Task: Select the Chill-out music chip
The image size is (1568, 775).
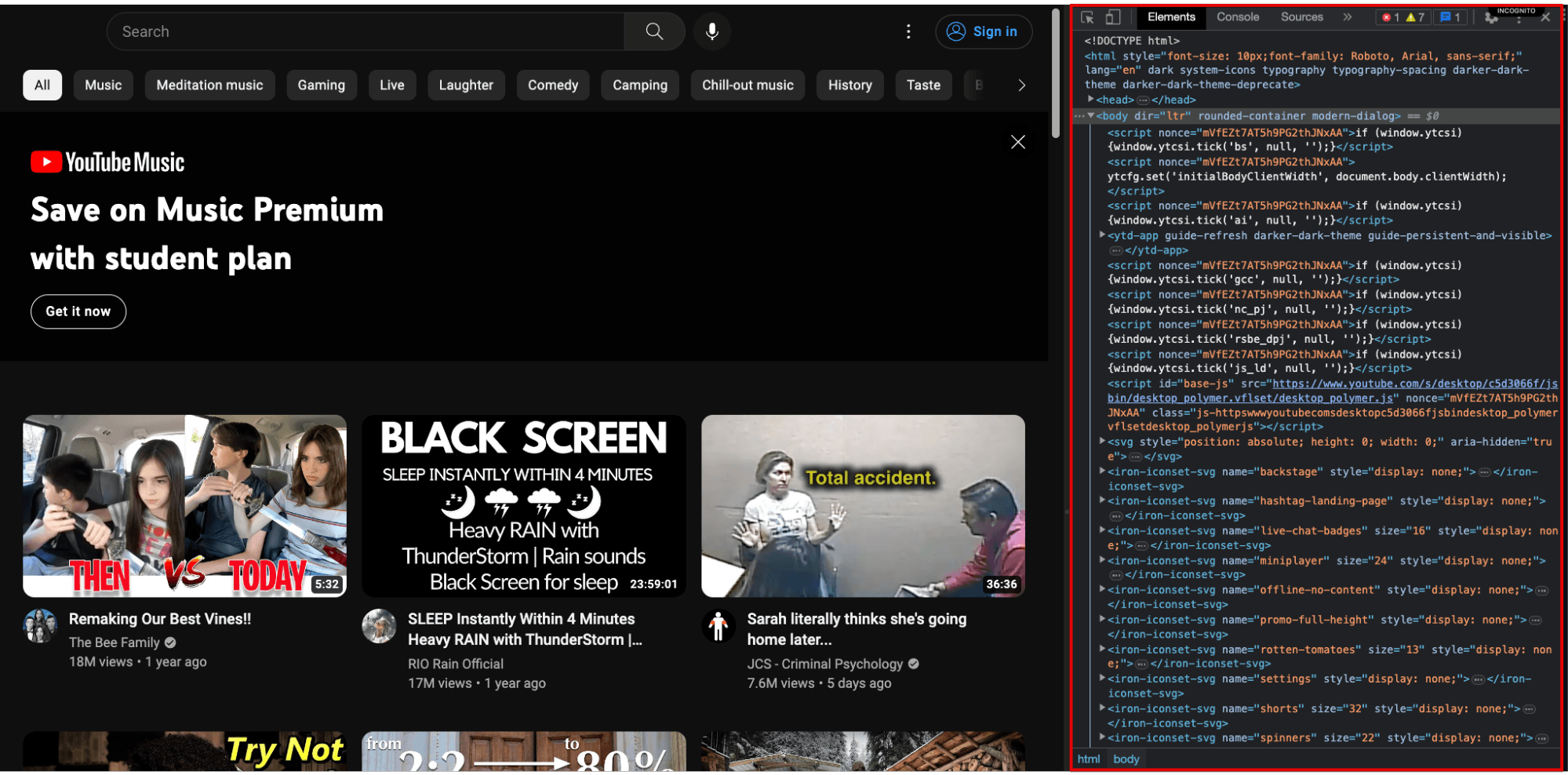Action: pyautogui.click(x=748, y=85)
